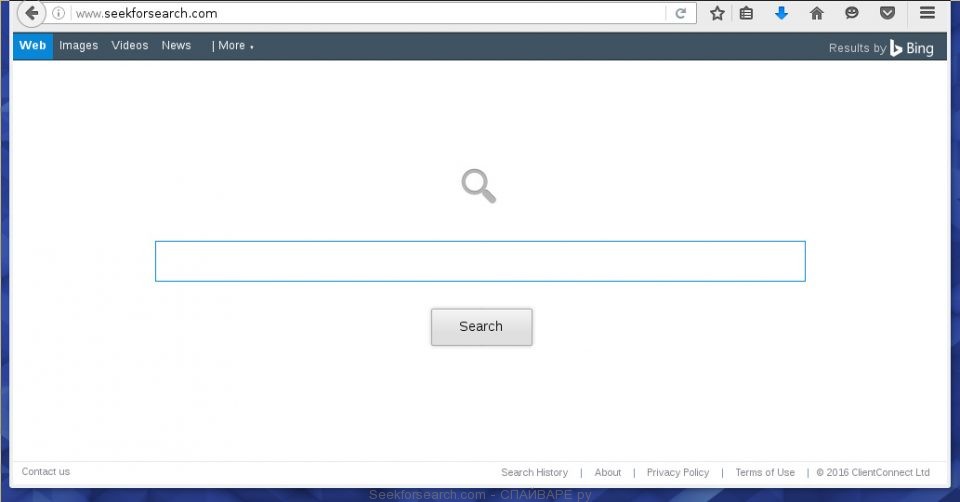Click the browser back arrow button

[x=31, y=13]
